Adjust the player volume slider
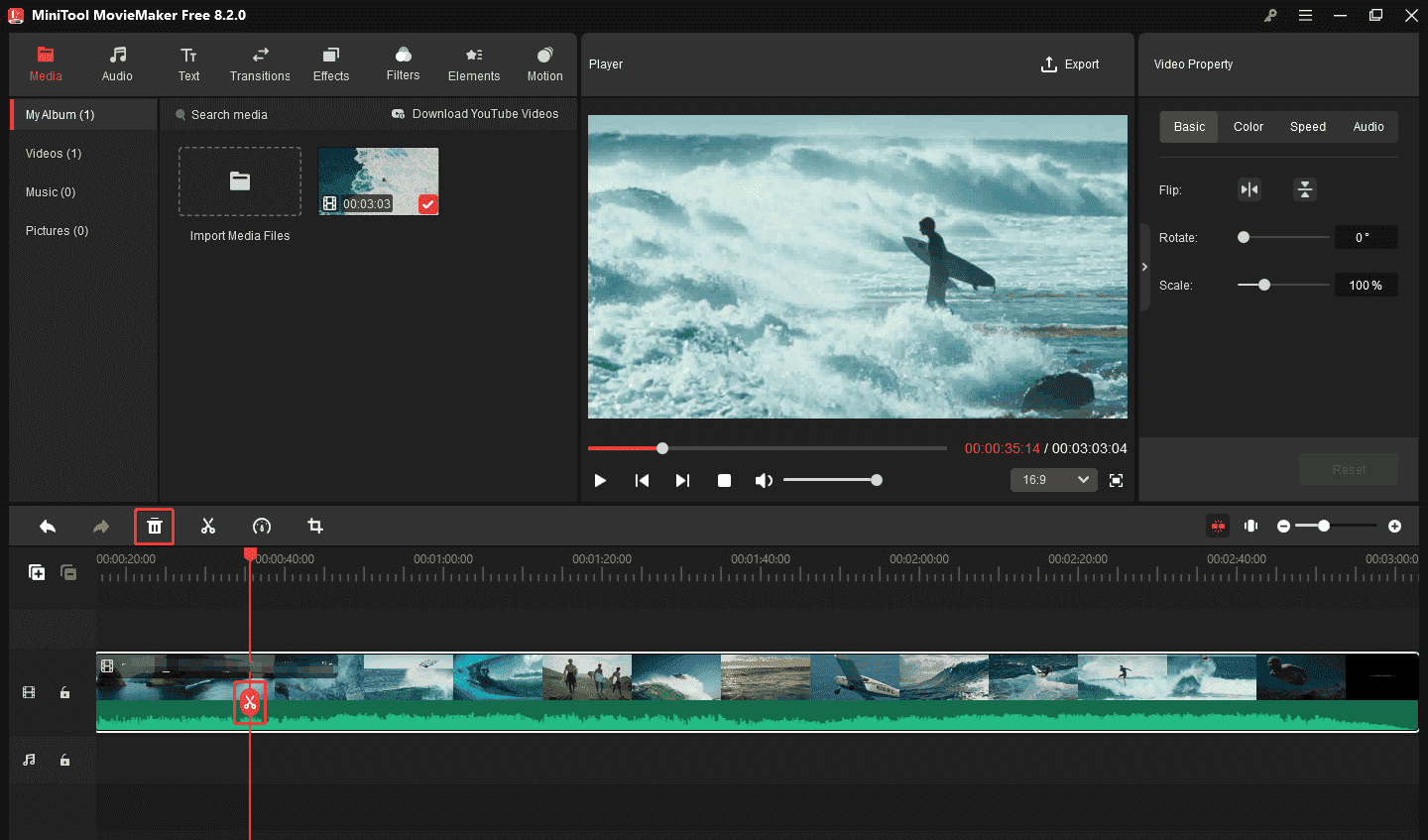 [x=831, y=480]
